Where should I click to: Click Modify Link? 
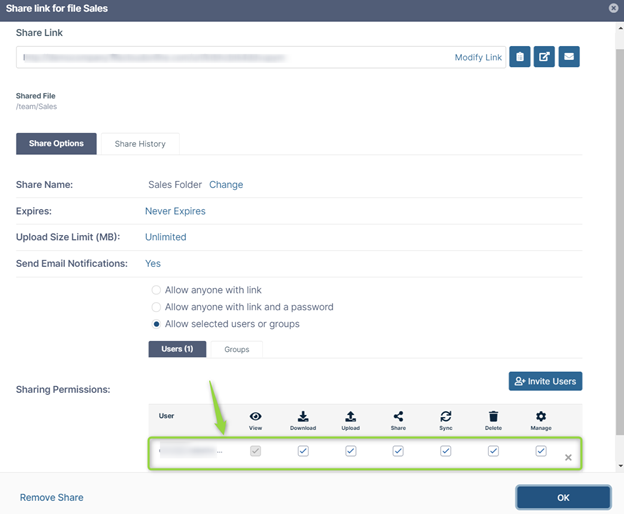click(x=478, y=57)
